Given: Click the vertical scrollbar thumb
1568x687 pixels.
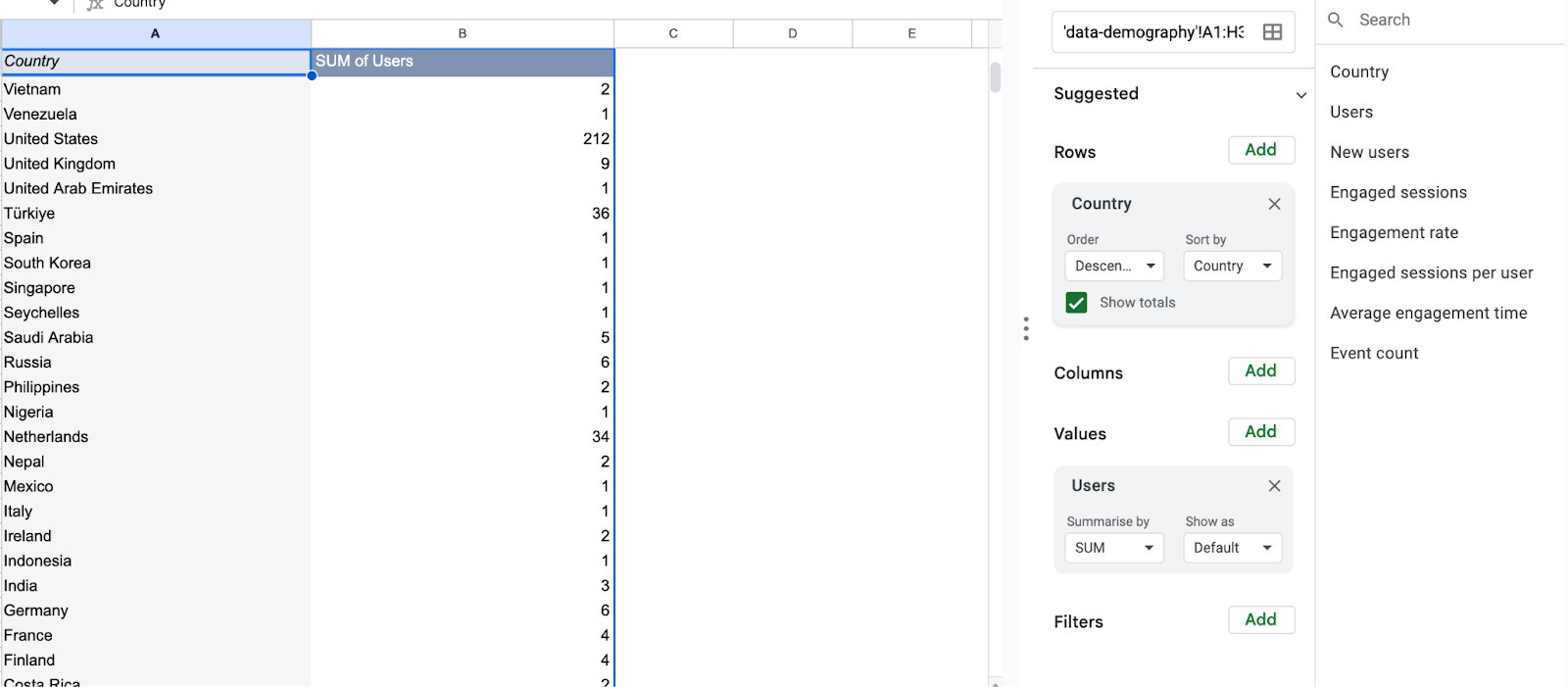Looking at the screenshot, I should pos(995,76).
